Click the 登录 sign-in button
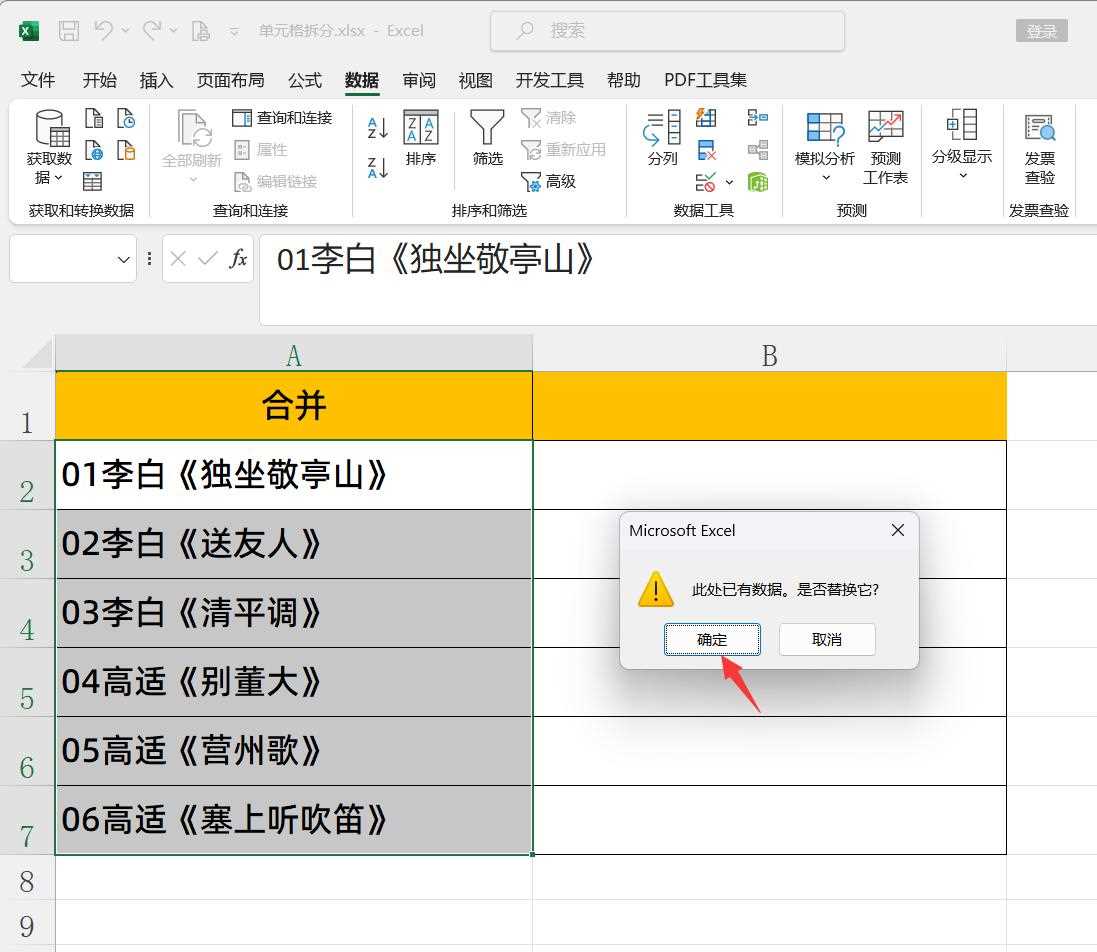 click(x=1041, y=31)
